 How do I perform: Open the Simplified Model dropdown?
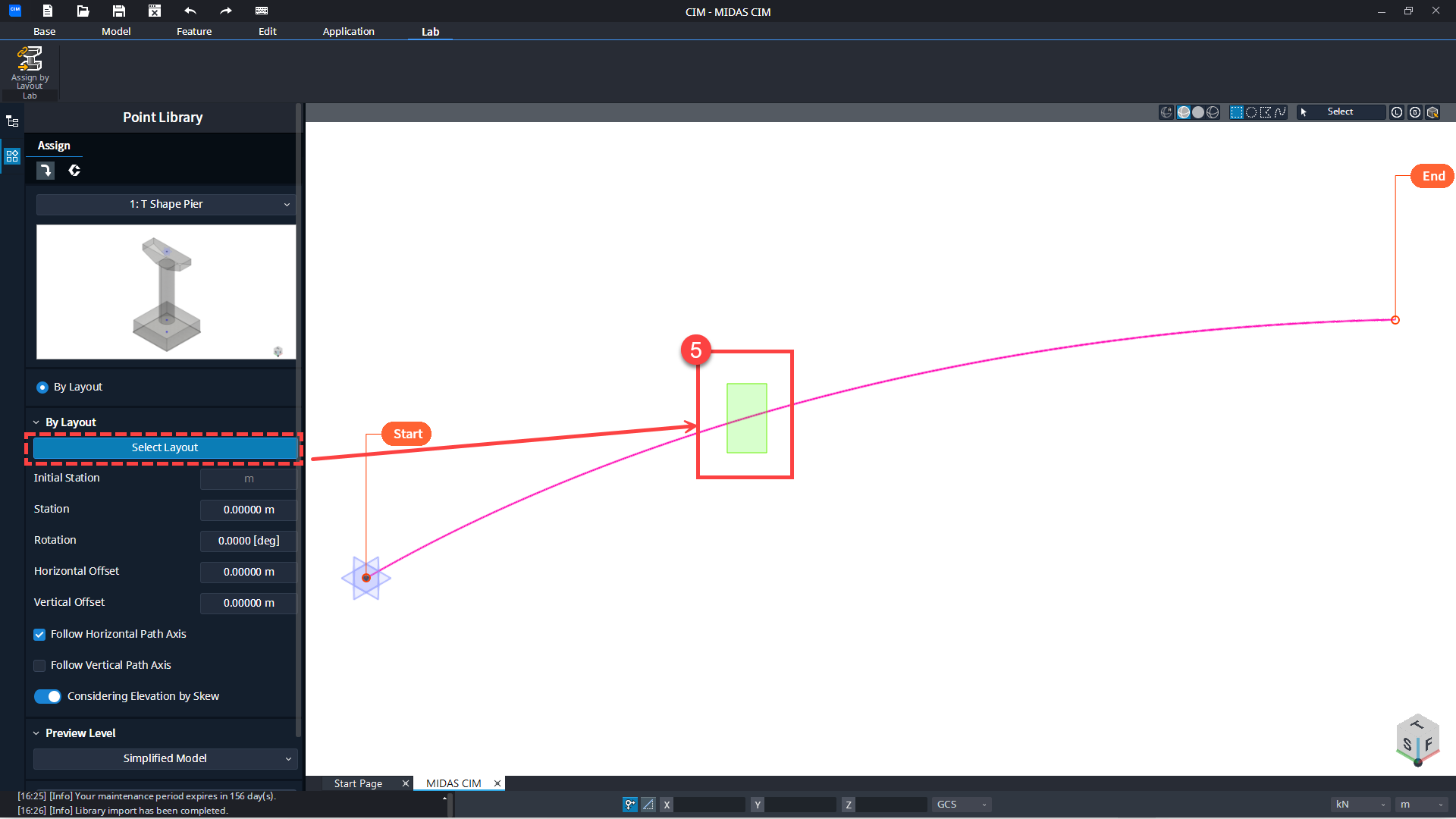point(165,758)
